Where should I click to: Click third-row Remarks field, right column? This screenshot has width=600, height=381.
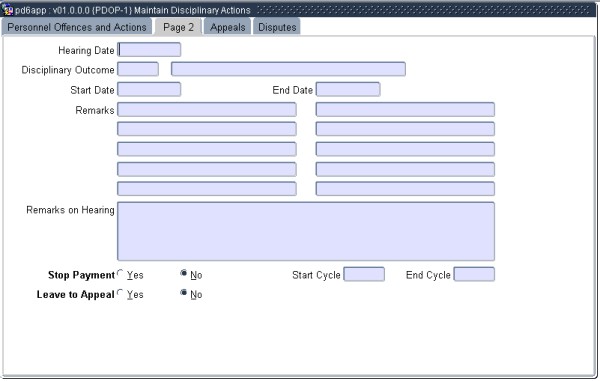(x=405, y=149)
